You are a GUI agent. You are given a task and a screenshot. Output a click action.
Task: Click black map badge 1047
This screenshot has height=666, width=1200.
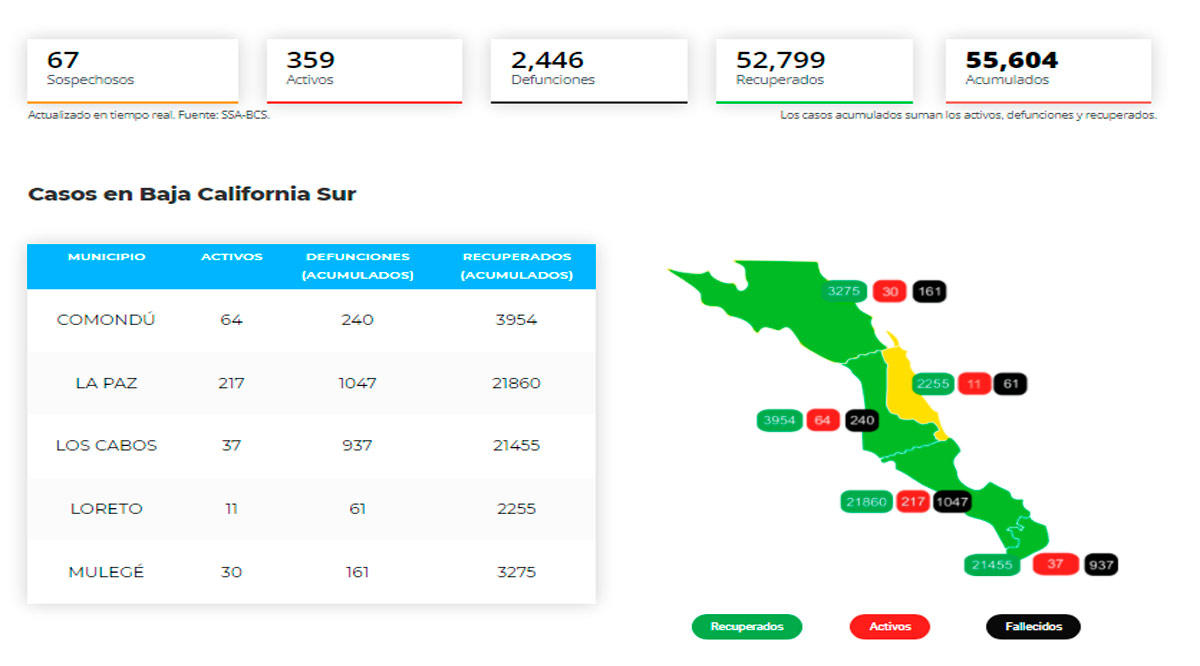[952, 502]
